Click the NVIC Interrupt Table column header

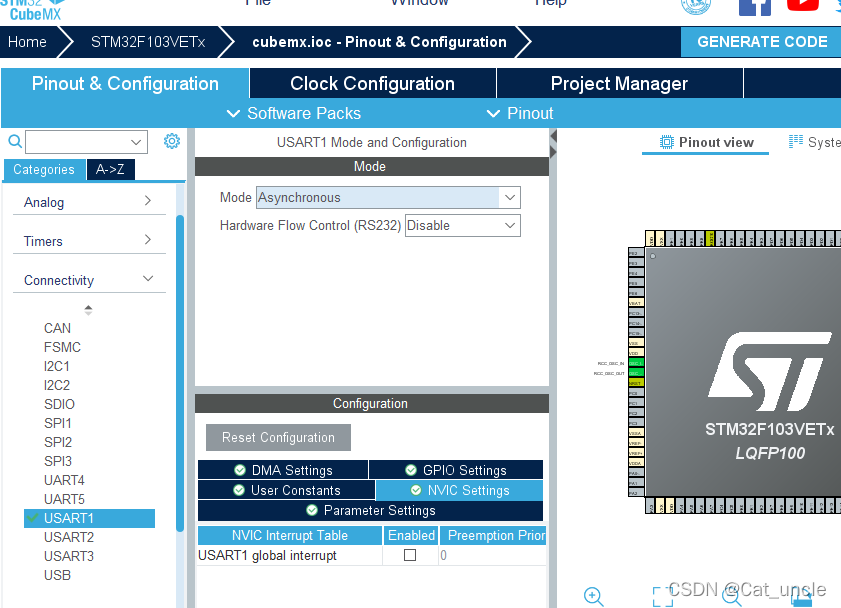point(290,535)
